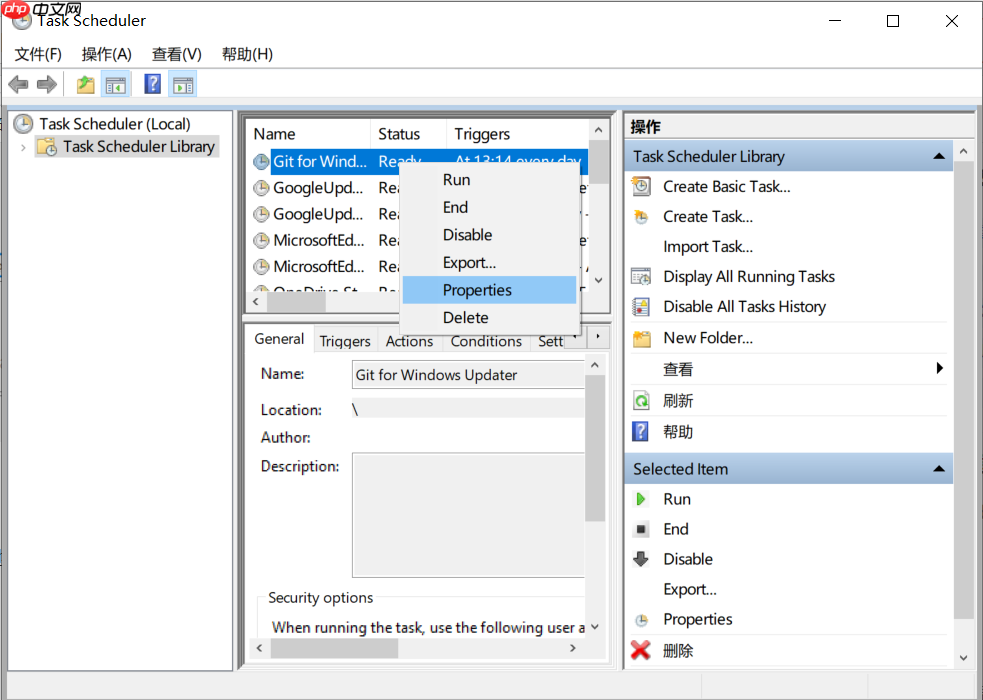Image resolution: width=983 pixels, height=700 pixels.
Task: Click the details pane horizontal scrollbar thumb
Action: [335, 648]
